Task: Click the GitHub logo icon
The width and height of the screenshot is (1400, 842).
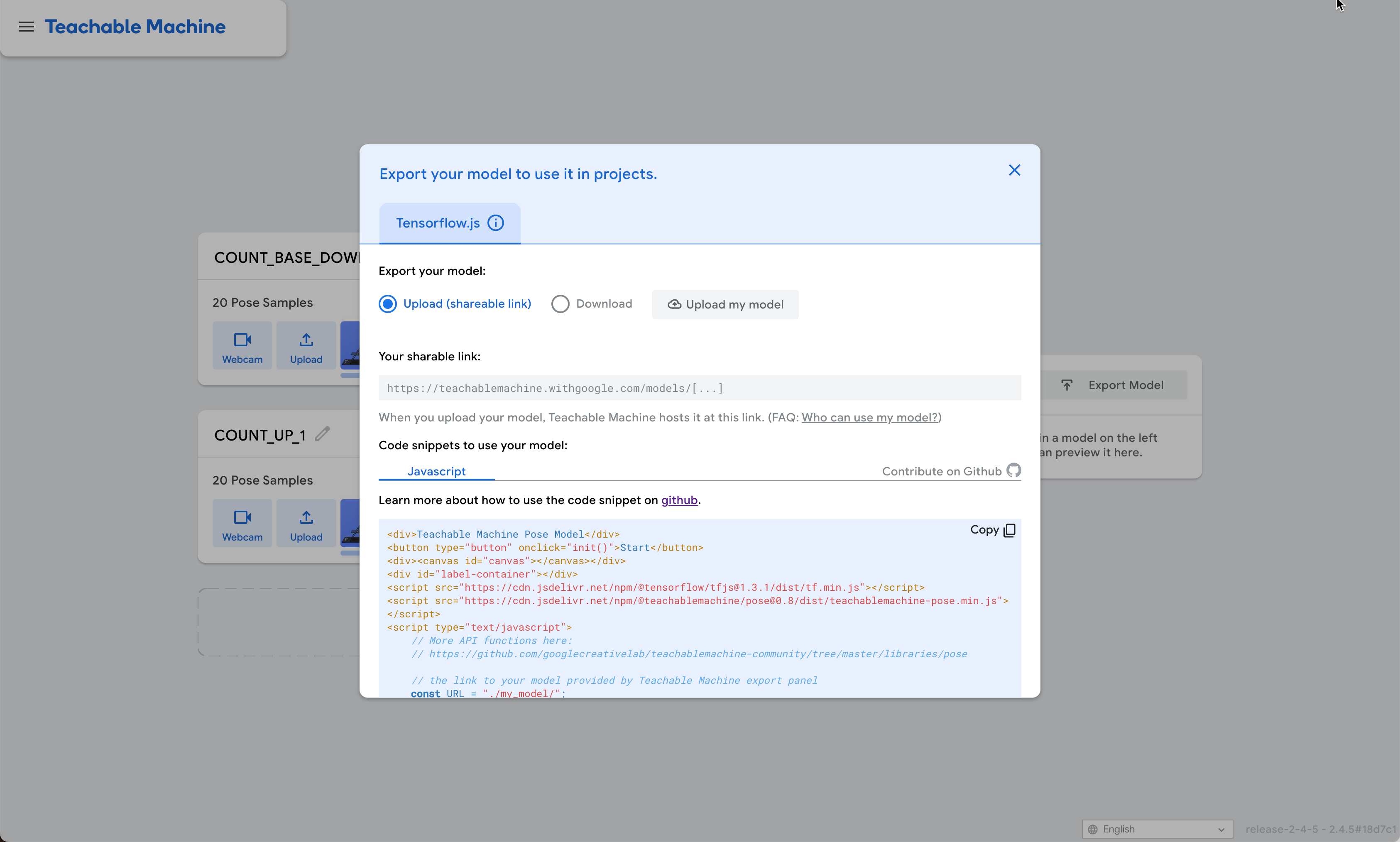Action: (x=1013, y=470)
